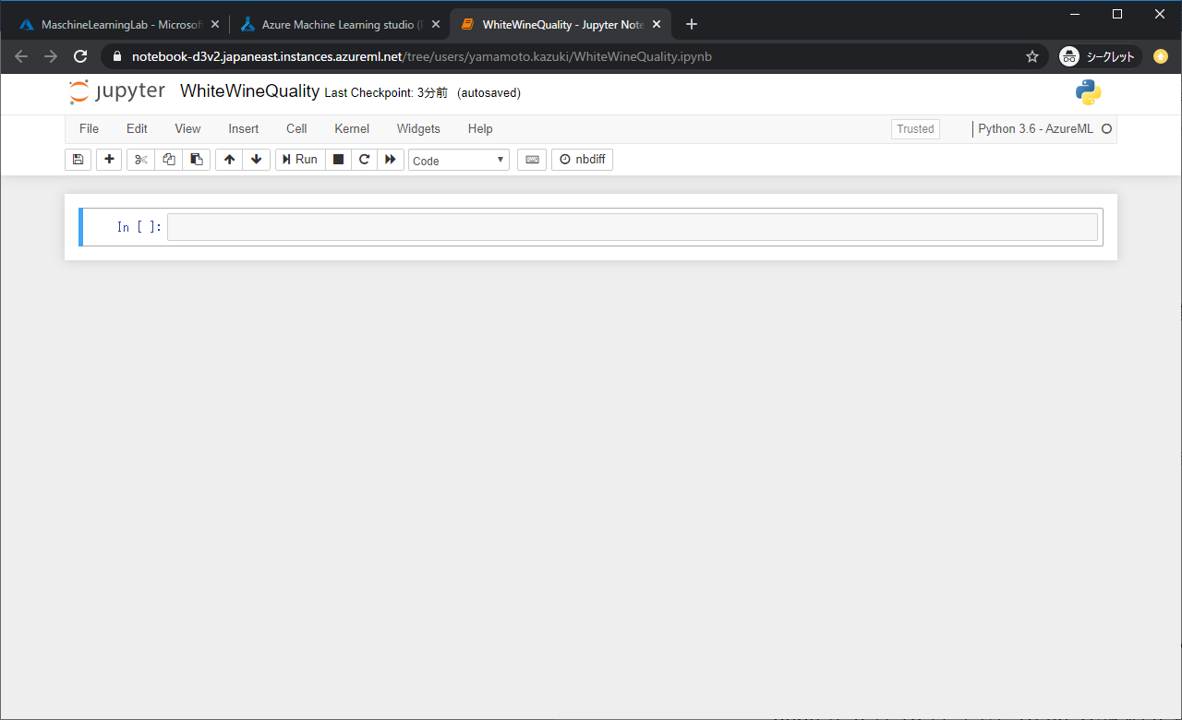This screenshot has width=1182, height=720.
Task: Click the save and checkpoint icon
Action: click(78, 160)
